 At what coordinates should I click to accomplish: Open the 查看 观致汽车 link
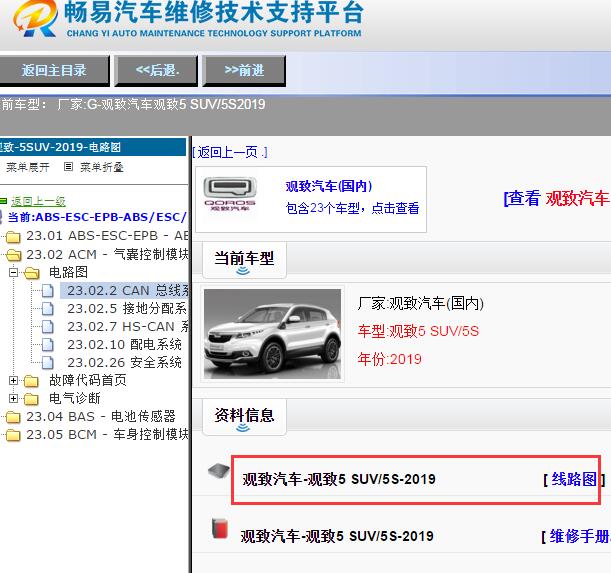point(556,198)
